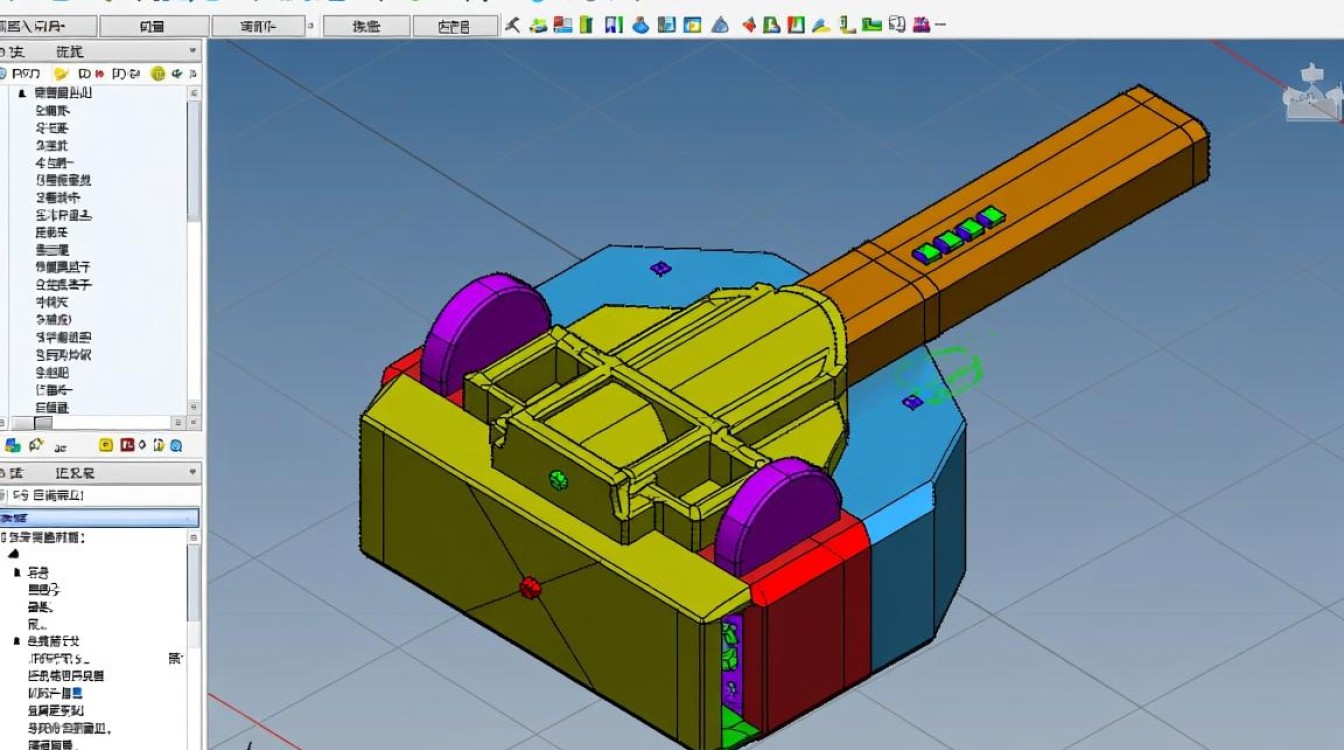Viewport: 1344px width, 750px height.
Task: Collapse the root node of the upper tree
Action: (x=22, y=93)
